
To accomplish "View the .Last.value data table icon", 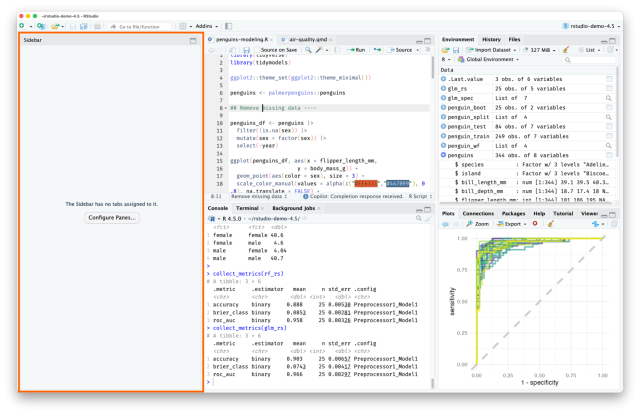I will [609, 79].
